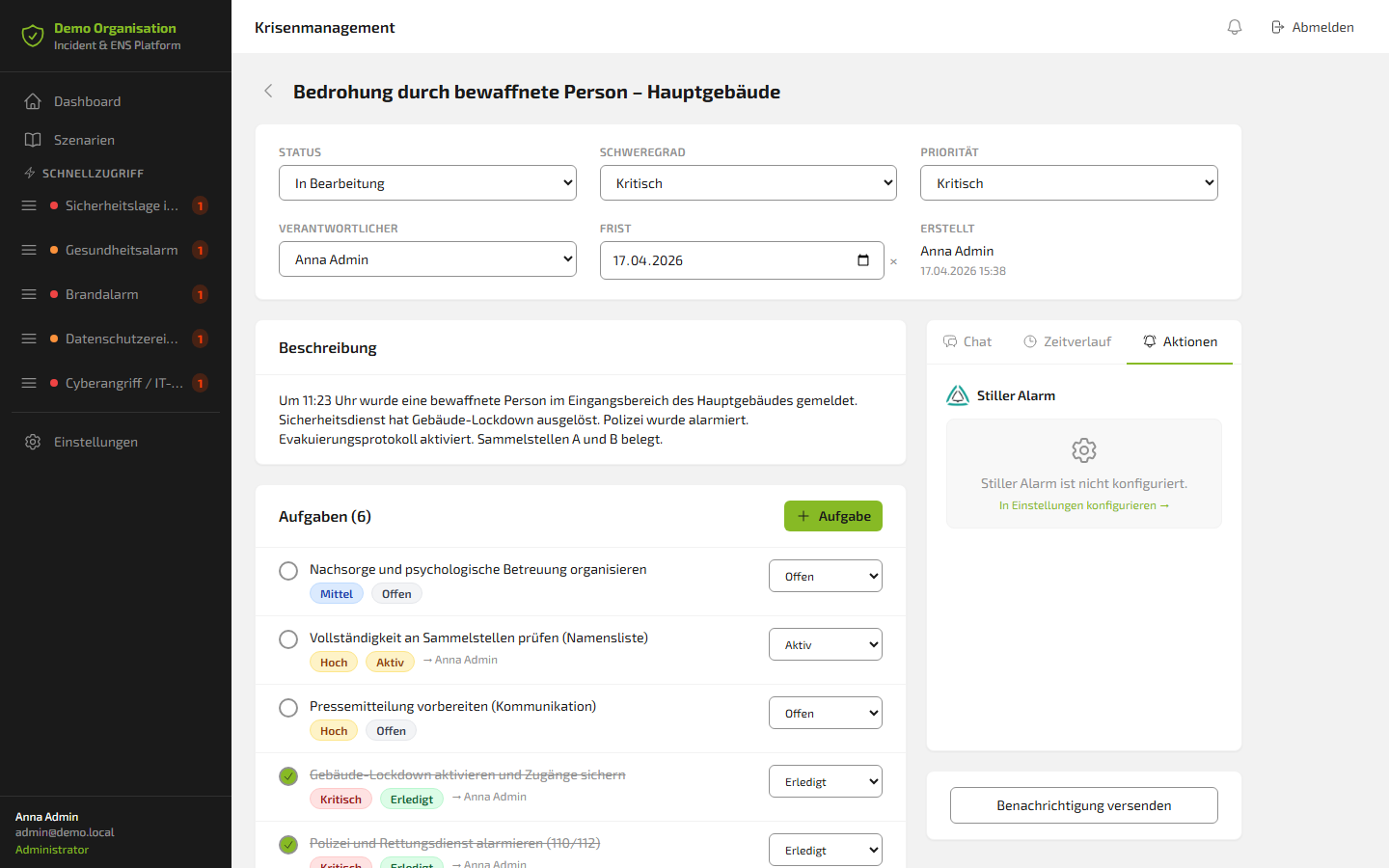Switch to the Zeitverlauf tab

point(1067,341)
